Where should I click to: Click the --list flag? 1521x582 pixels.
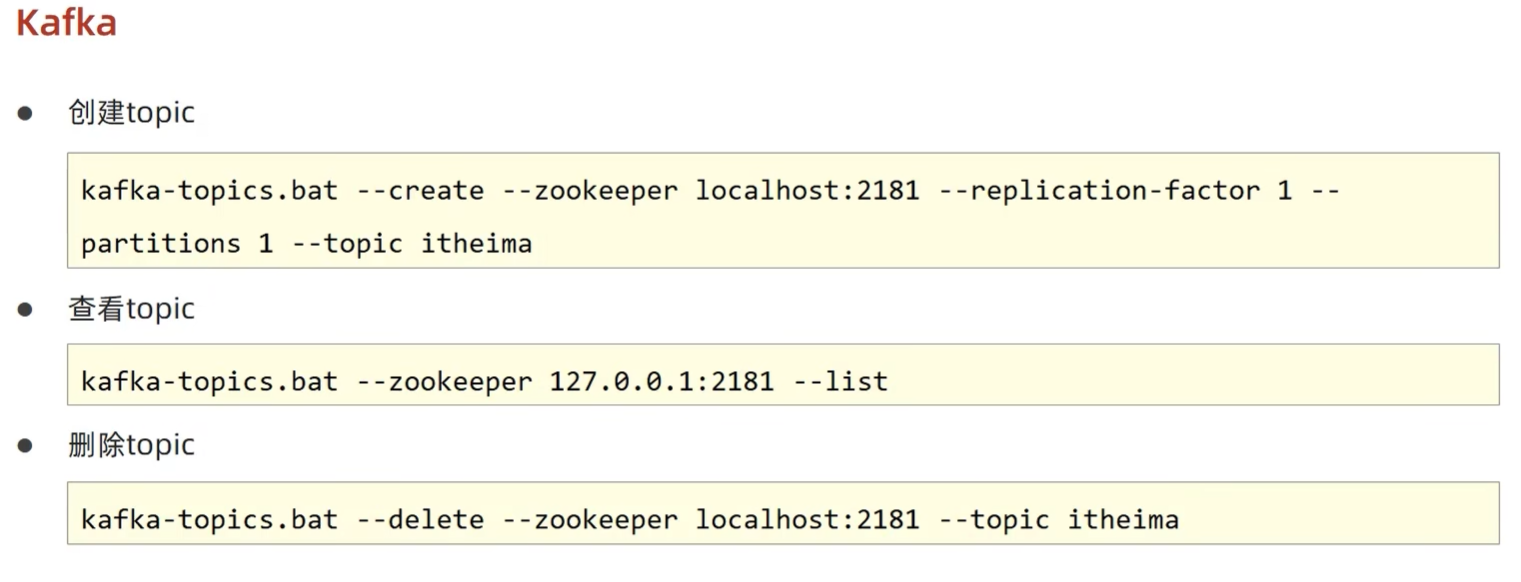click(x=839, y=381)
